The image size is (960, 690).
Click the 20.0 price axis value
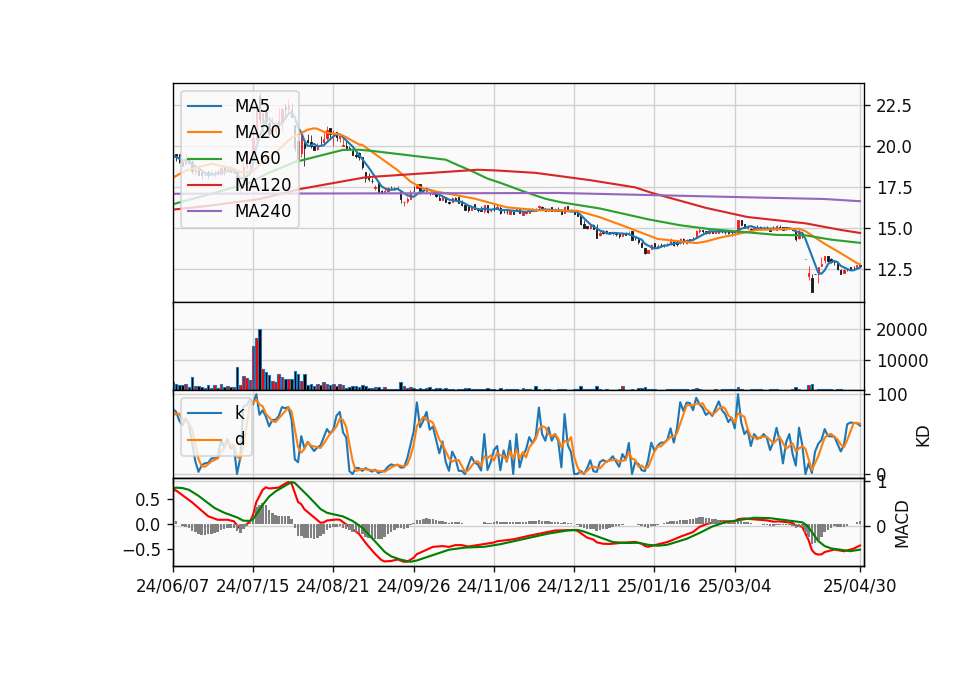pyautogui.click(x=894, y=147)
